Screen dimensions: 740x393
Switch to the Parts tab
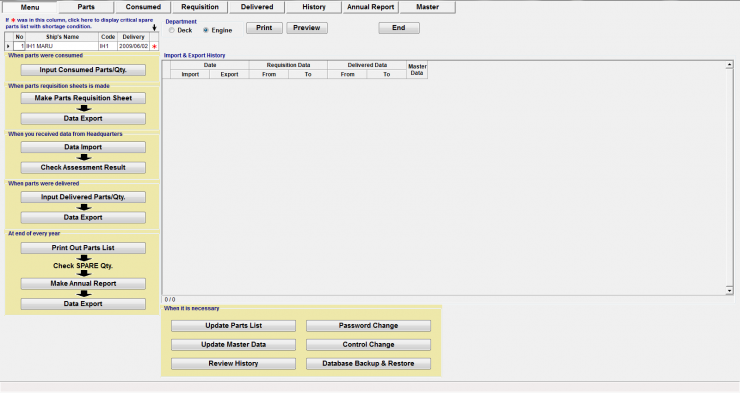point(86,7)
